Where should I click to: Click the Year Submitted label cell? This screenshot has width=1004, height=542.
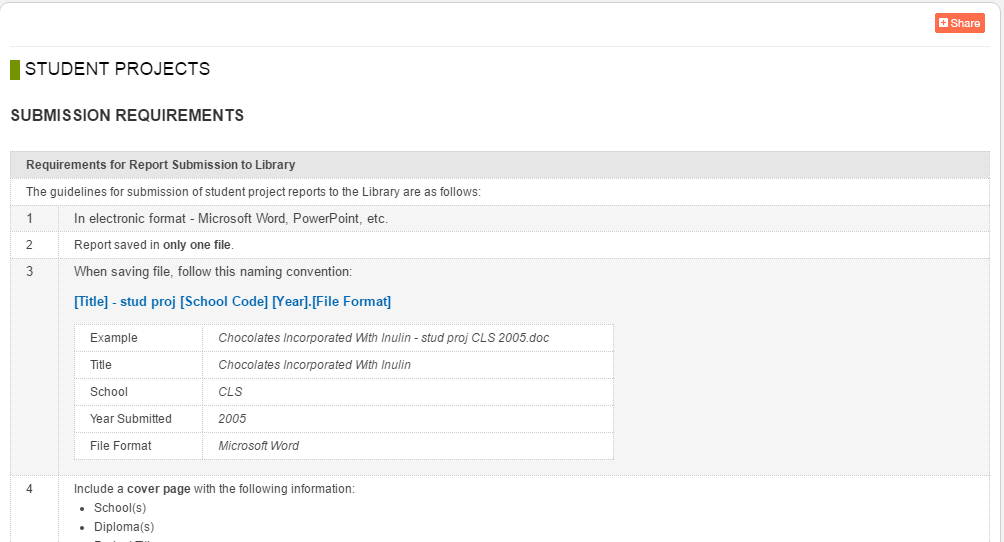[138, 419]
